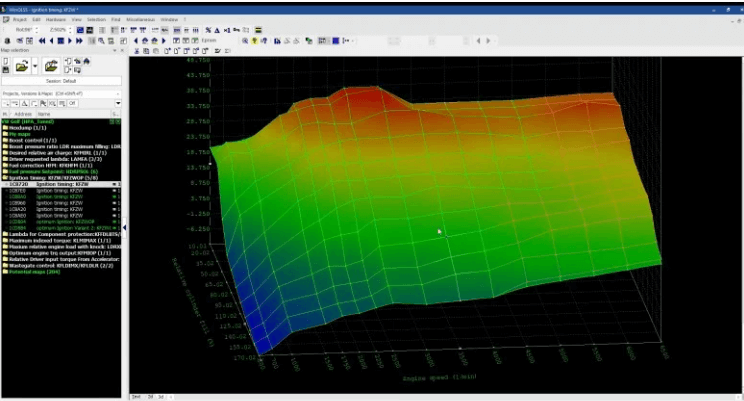Screen dimensions: 744x401
Task: Expand Driver requested lambda: LAMFA folder
Action: pyautogui.click(x=52, y=159)
